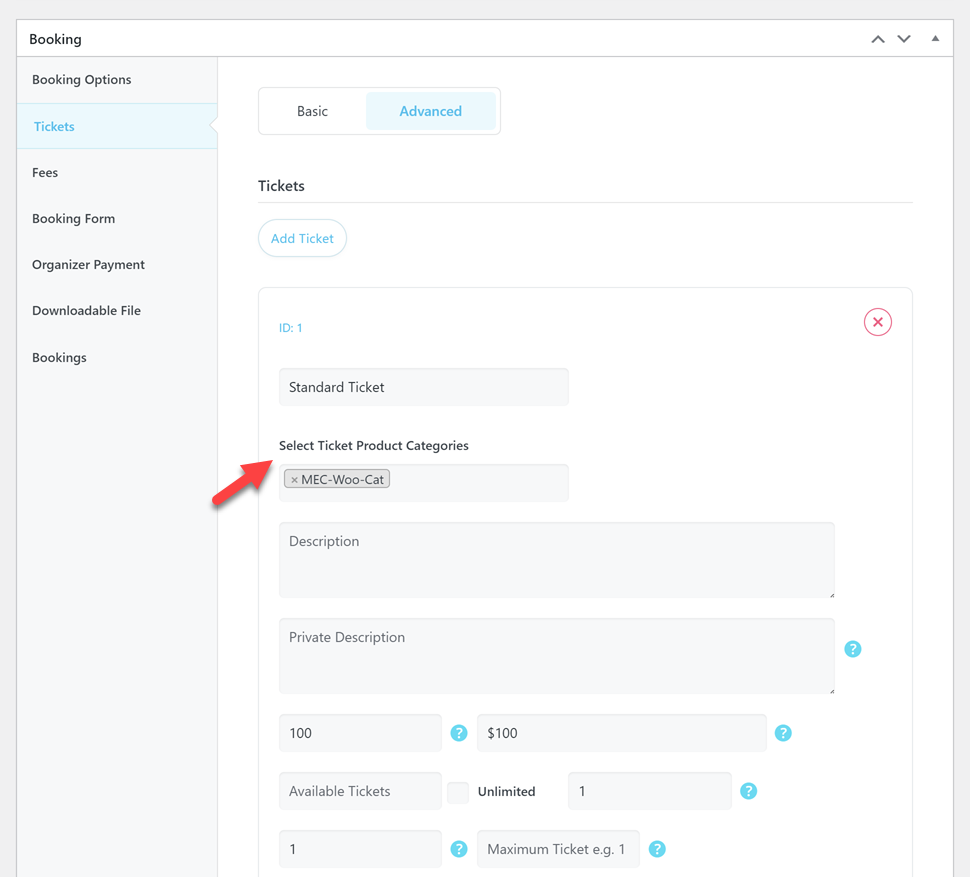Open the Fees section
970x877 pixels.
pos(45,173)
